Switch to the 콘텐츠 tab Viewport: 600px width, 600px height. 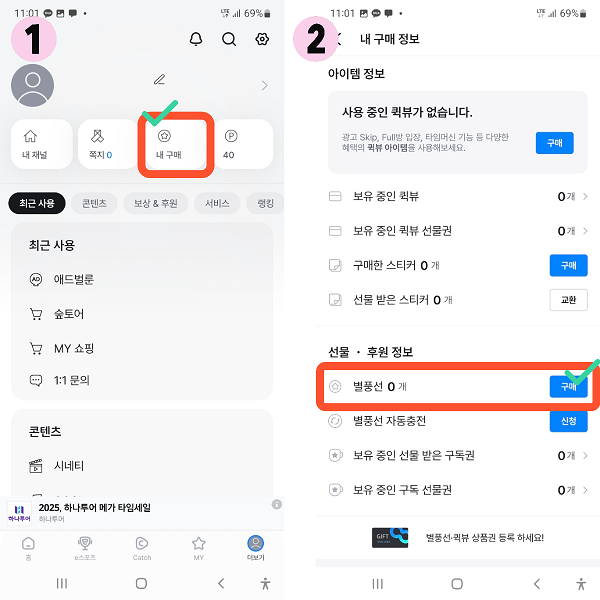95,203
